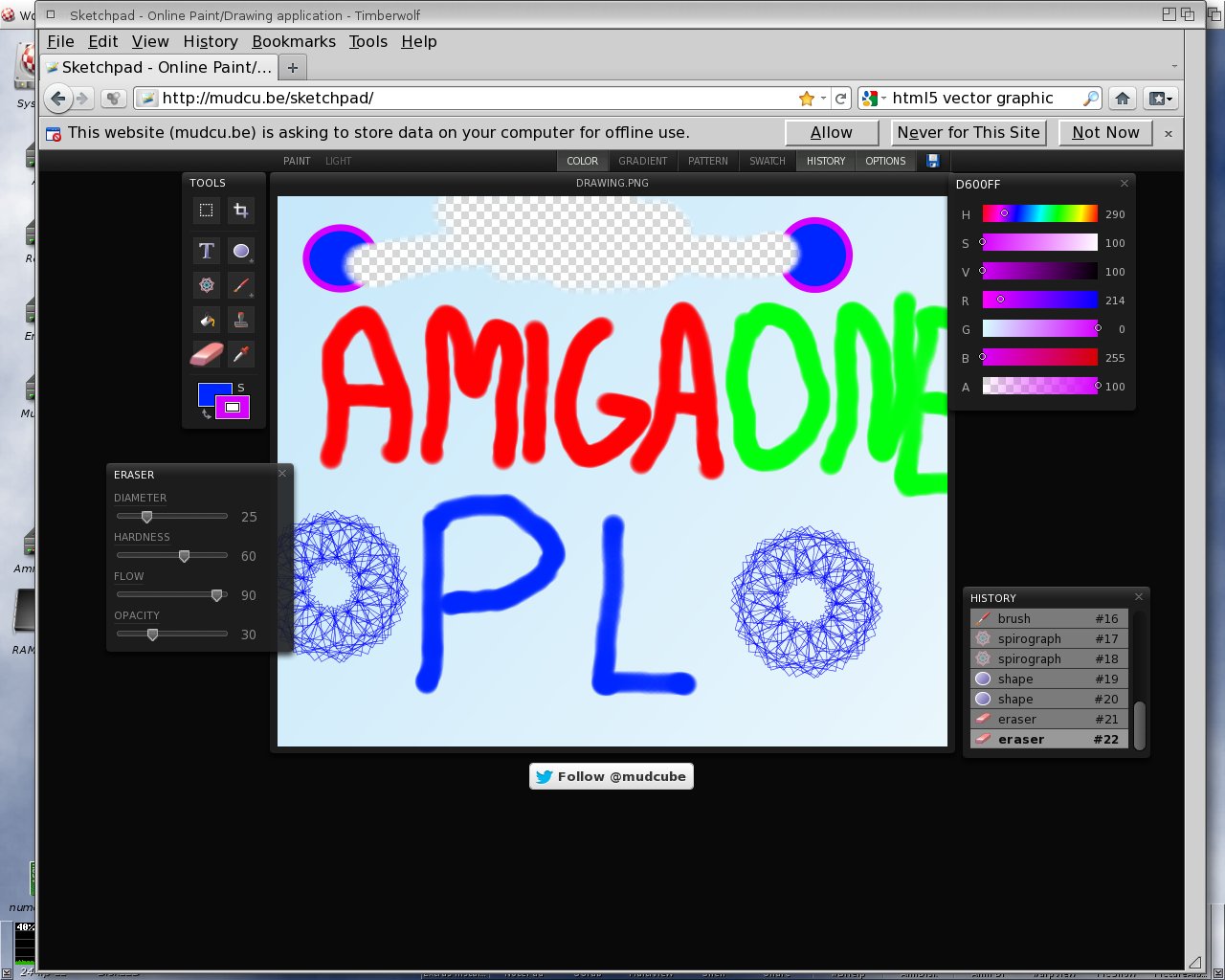
Task: Adjust the Green channel slider
Action: [1040, 328]
